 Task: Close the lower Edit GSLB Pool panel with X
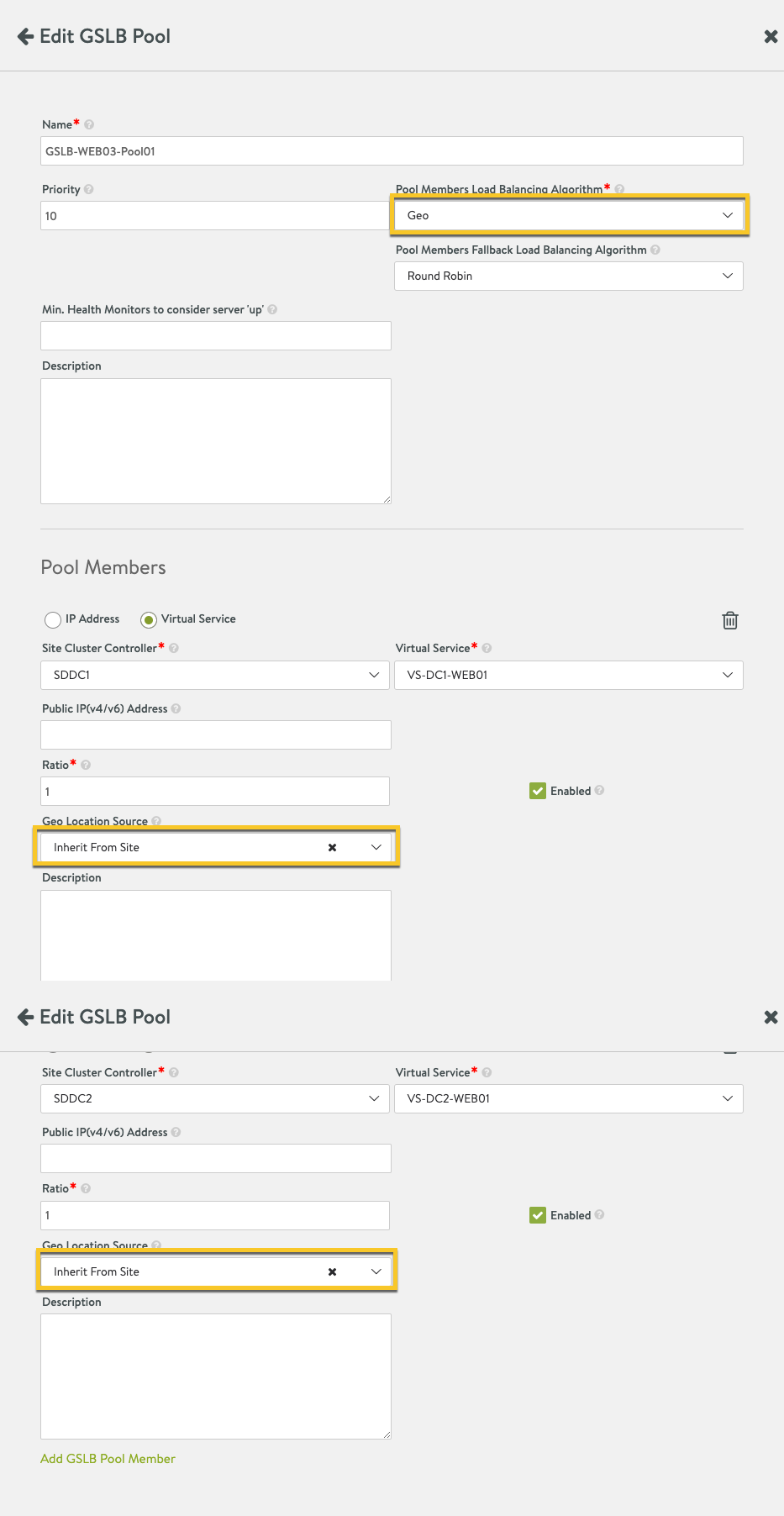771,1017
